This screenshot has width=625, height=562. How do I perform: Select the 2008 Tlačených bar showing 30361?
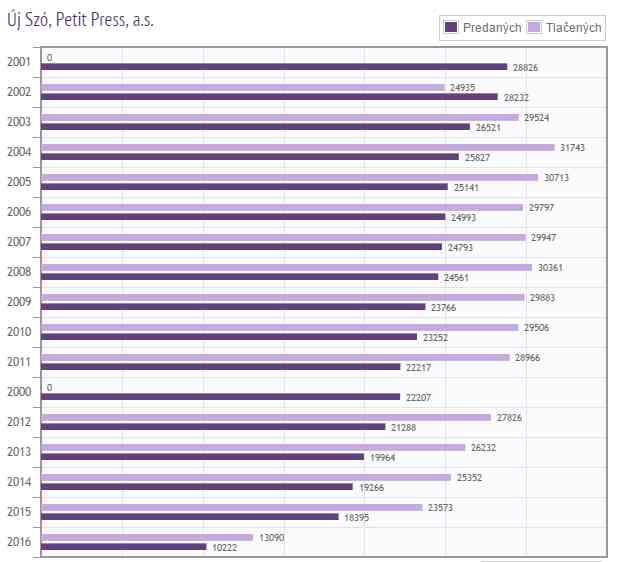point(286,267)
